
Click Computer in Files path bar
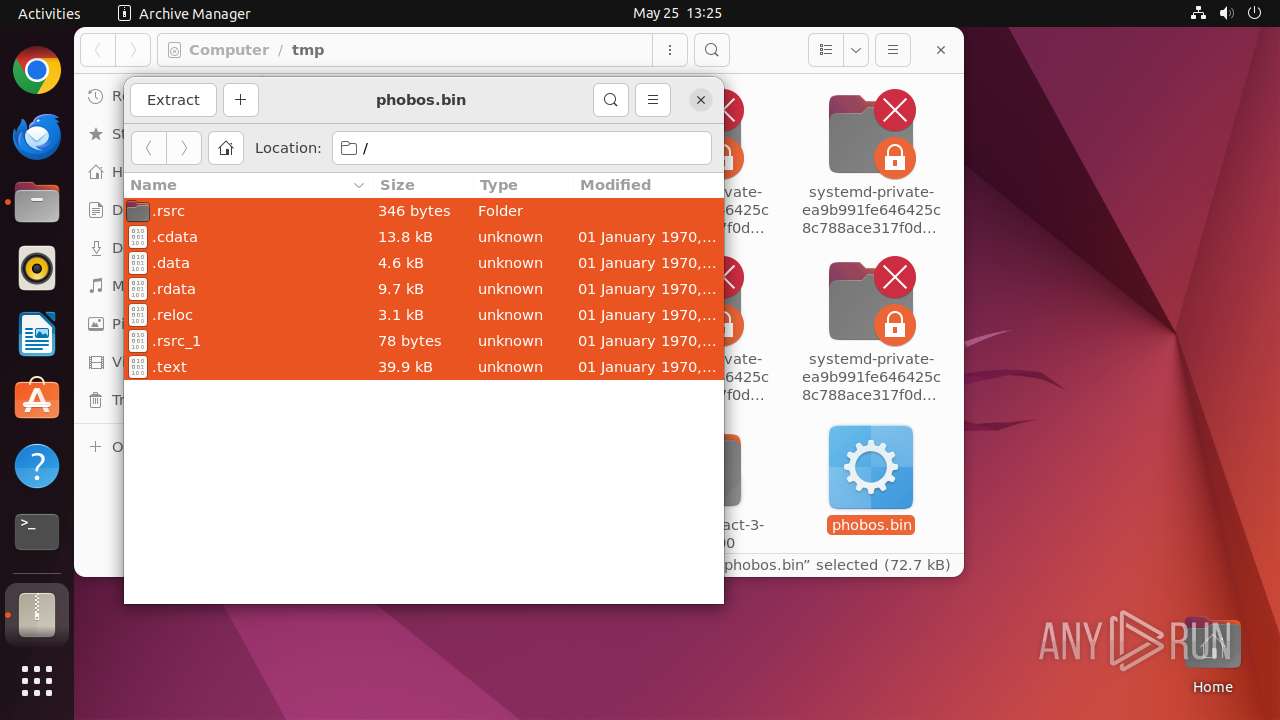tap(229, 50)
